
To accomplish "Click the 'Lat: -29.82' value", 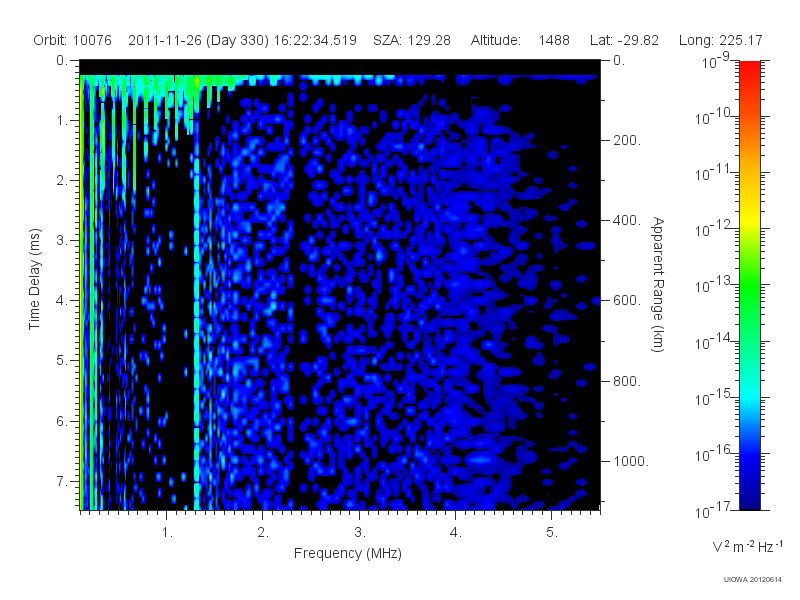I will 624,40.
